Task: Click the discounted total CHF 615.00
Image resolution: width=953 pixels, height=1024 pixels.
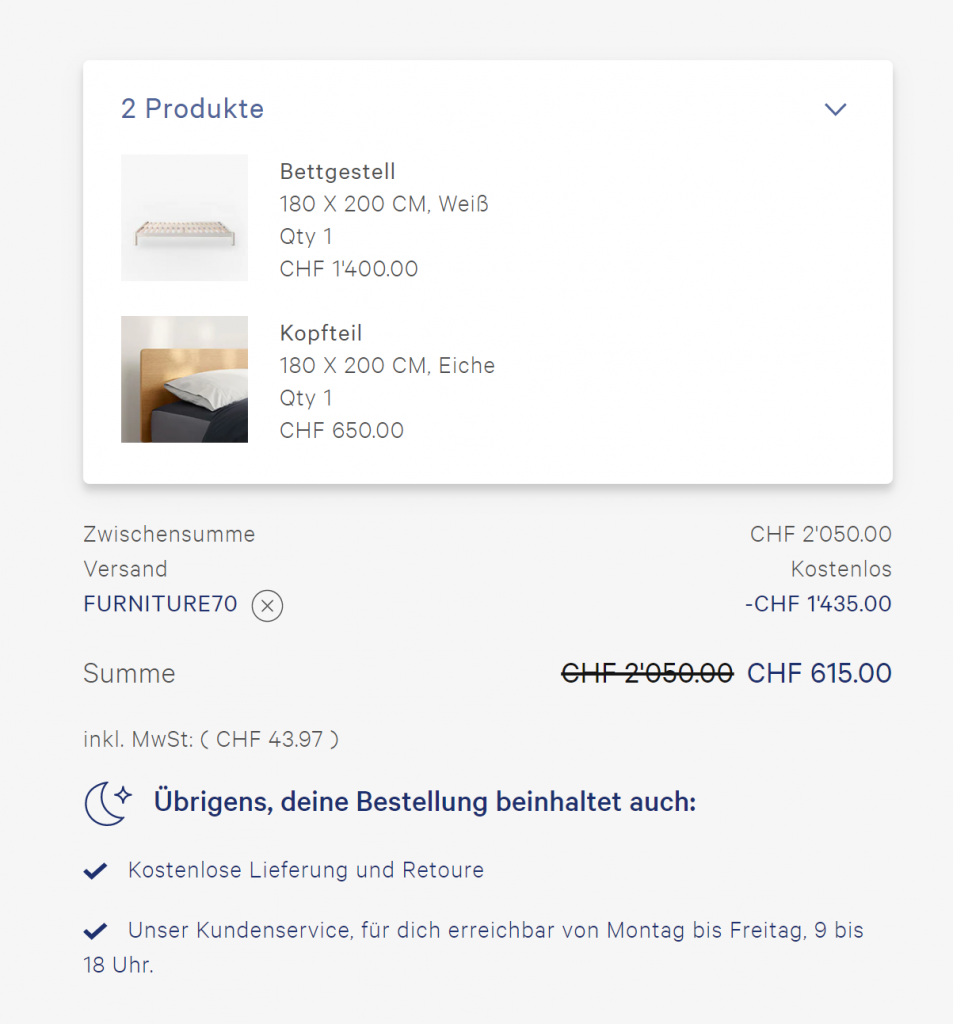Action: pos(819,673)
